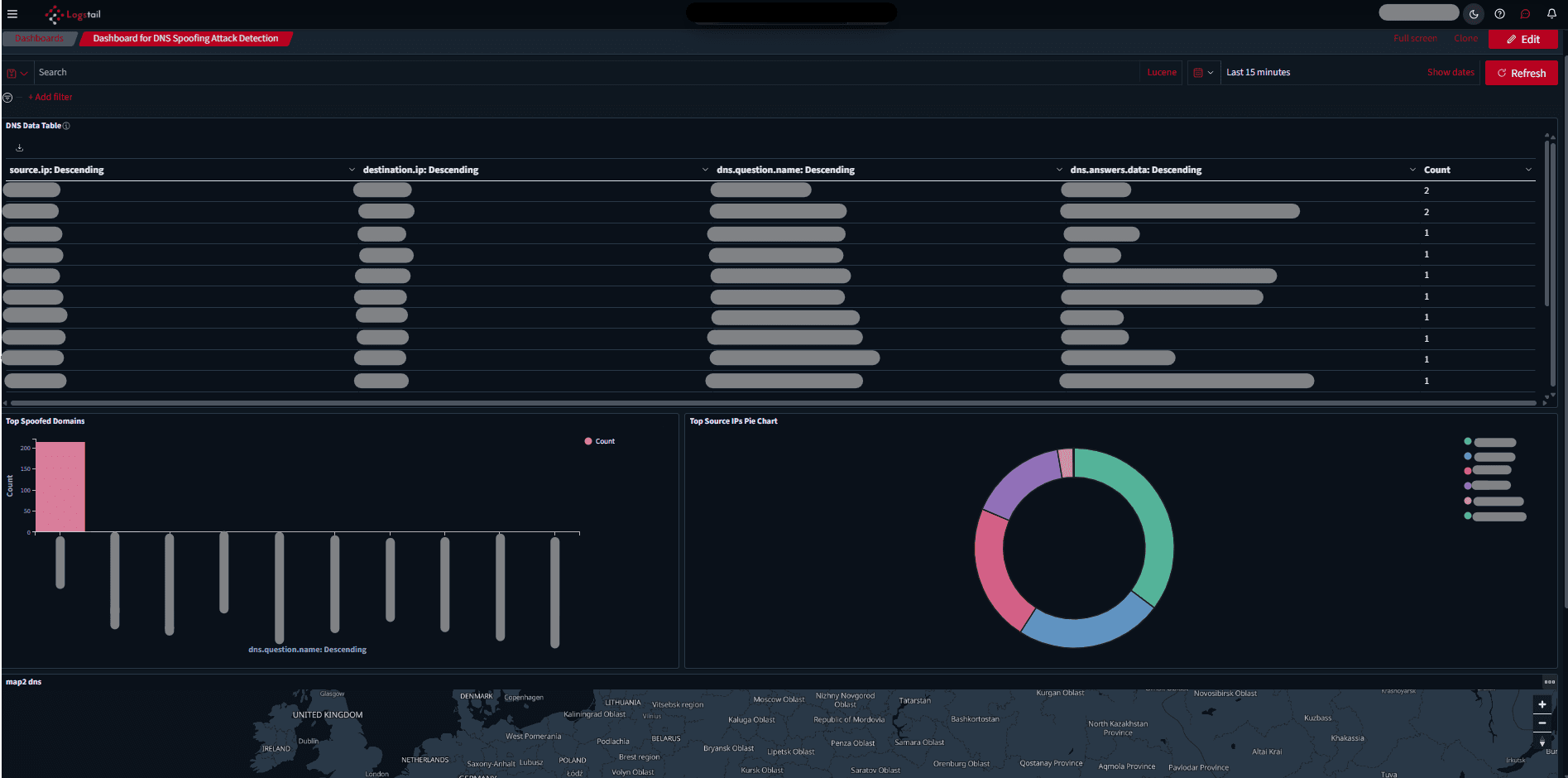Sort by the Count column header
This screenshot has height=778, width=1568.
point(1436,170)
